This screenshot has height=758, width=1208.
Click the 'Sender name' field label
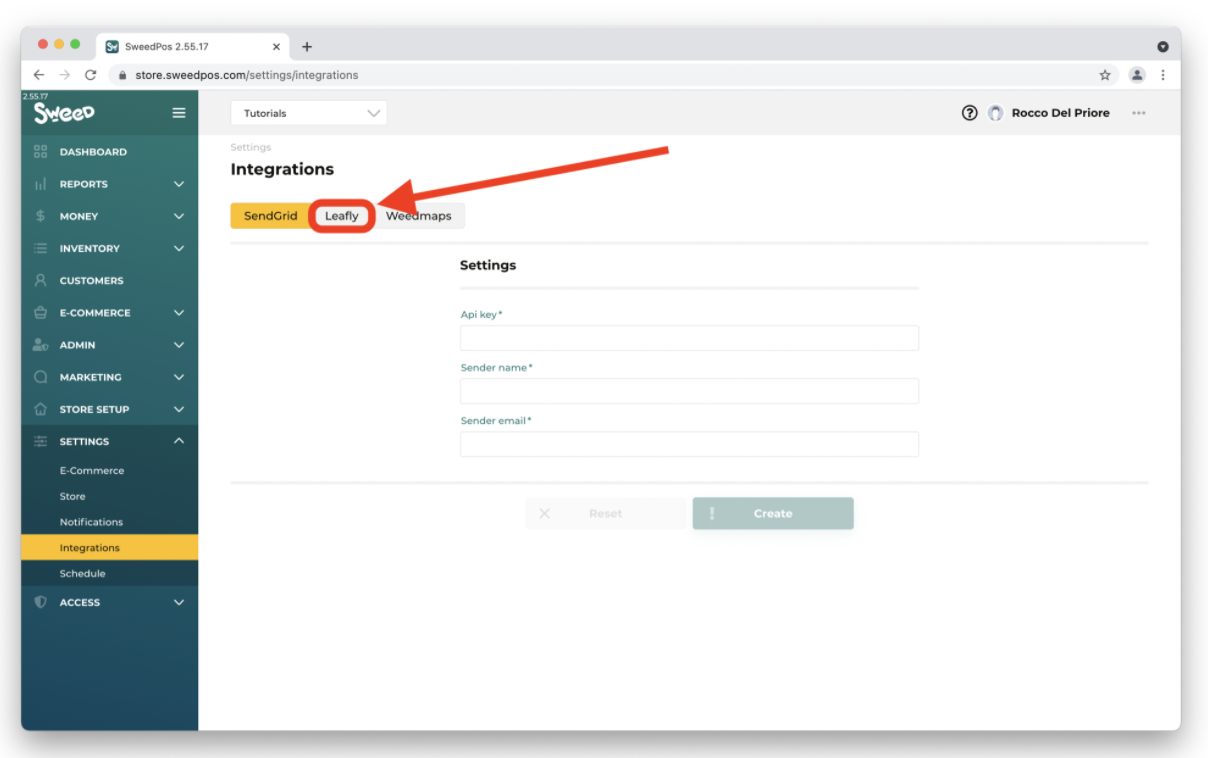click(x=496, y=368)
